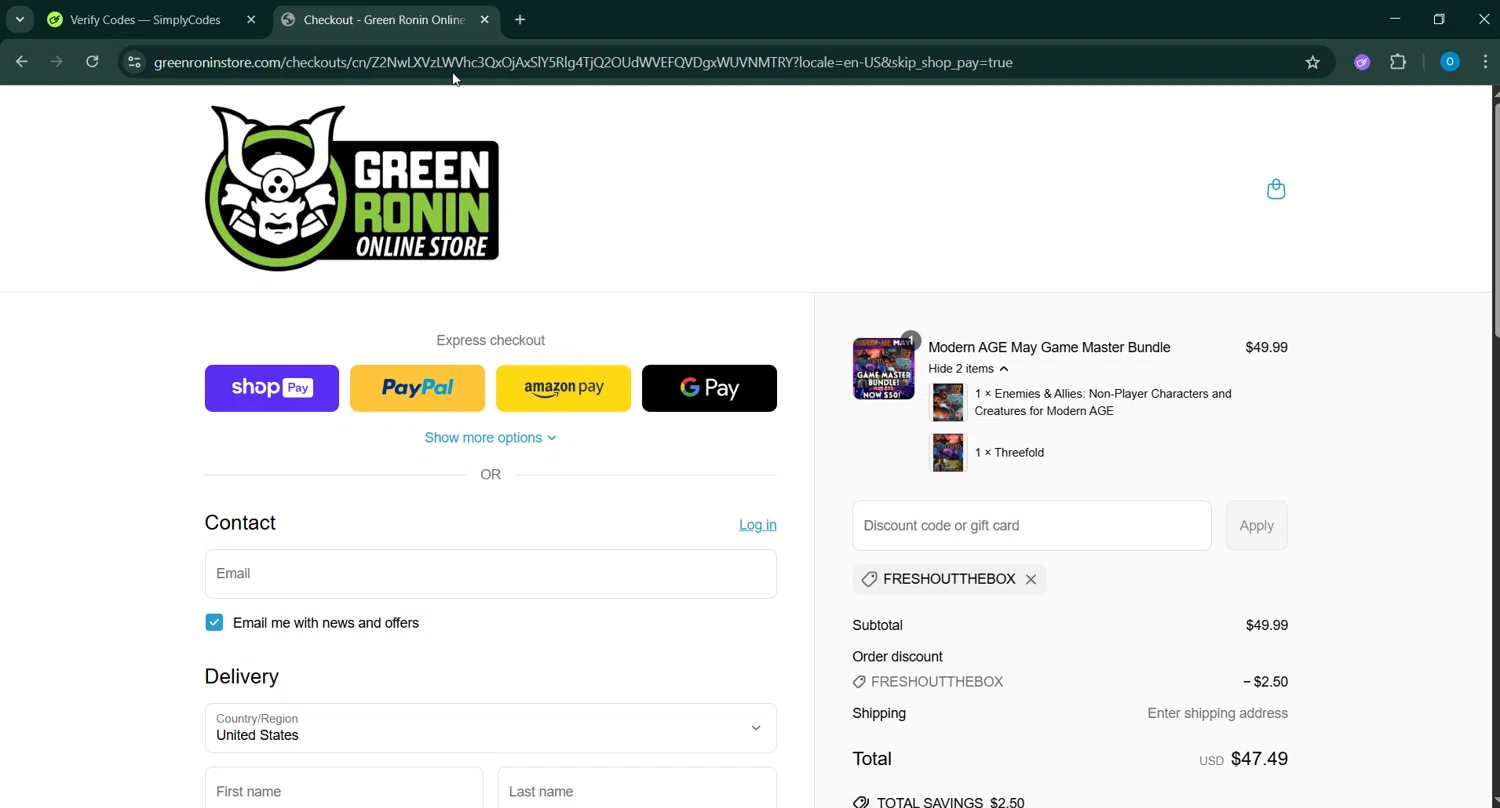This screenshot has height=808, width=1500.
Task: Bookmark this page with the star icon
Action: pyautogui.click(x=1313, y=62)
